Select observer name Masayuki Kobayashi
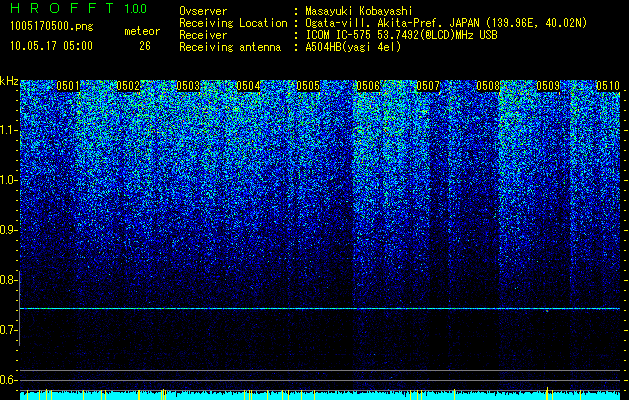Viewport: 629px width, 400px height. 358,11
